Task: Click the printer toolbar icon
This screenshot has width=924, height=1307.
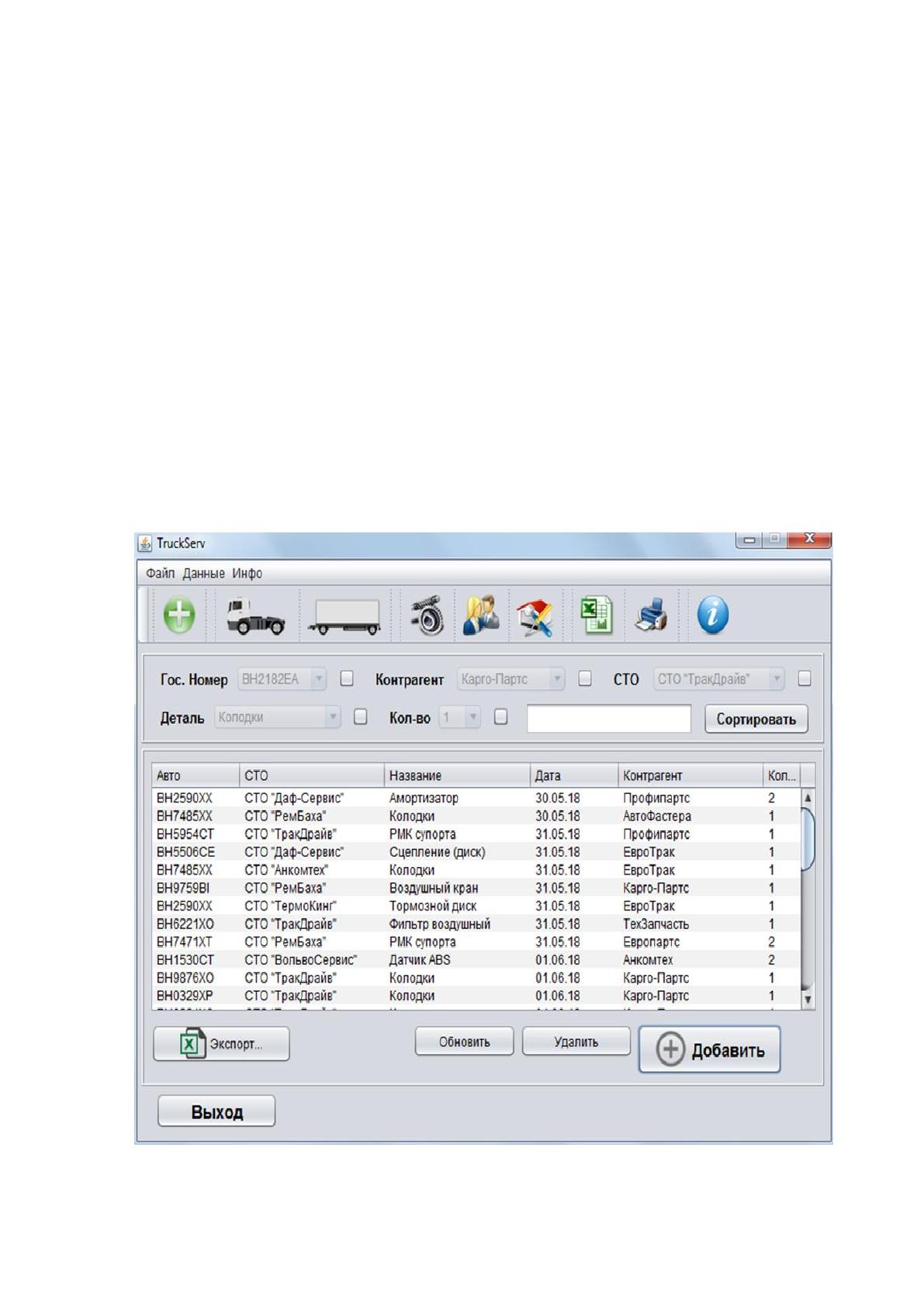Action: [651, 615]
